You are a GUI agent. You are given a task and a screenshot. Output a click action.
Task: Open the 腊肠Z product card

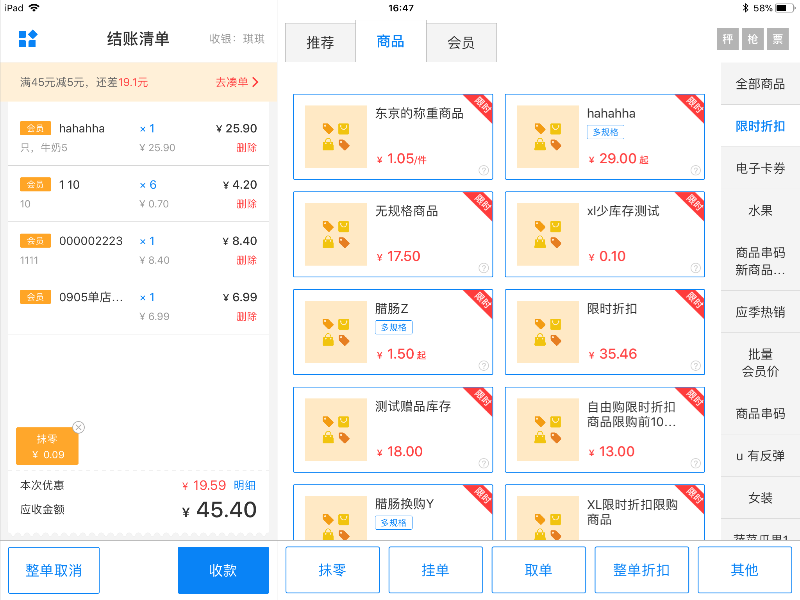click(x=393, y=332)
